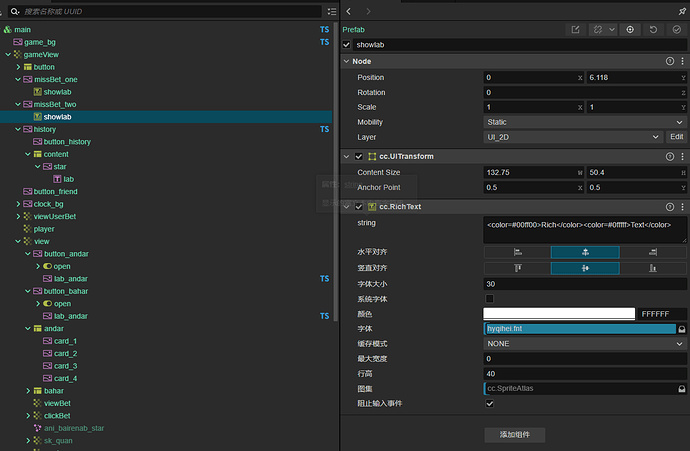Open the Layer UI_2D dropdown
The image size is (690, 451).
(573, 137)
